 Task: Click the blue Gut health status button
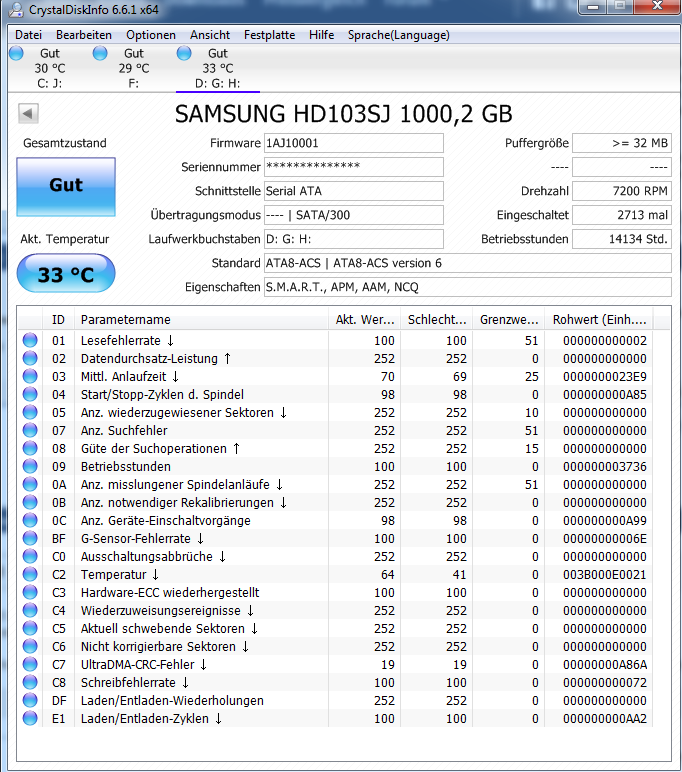[x=66, y=187]
